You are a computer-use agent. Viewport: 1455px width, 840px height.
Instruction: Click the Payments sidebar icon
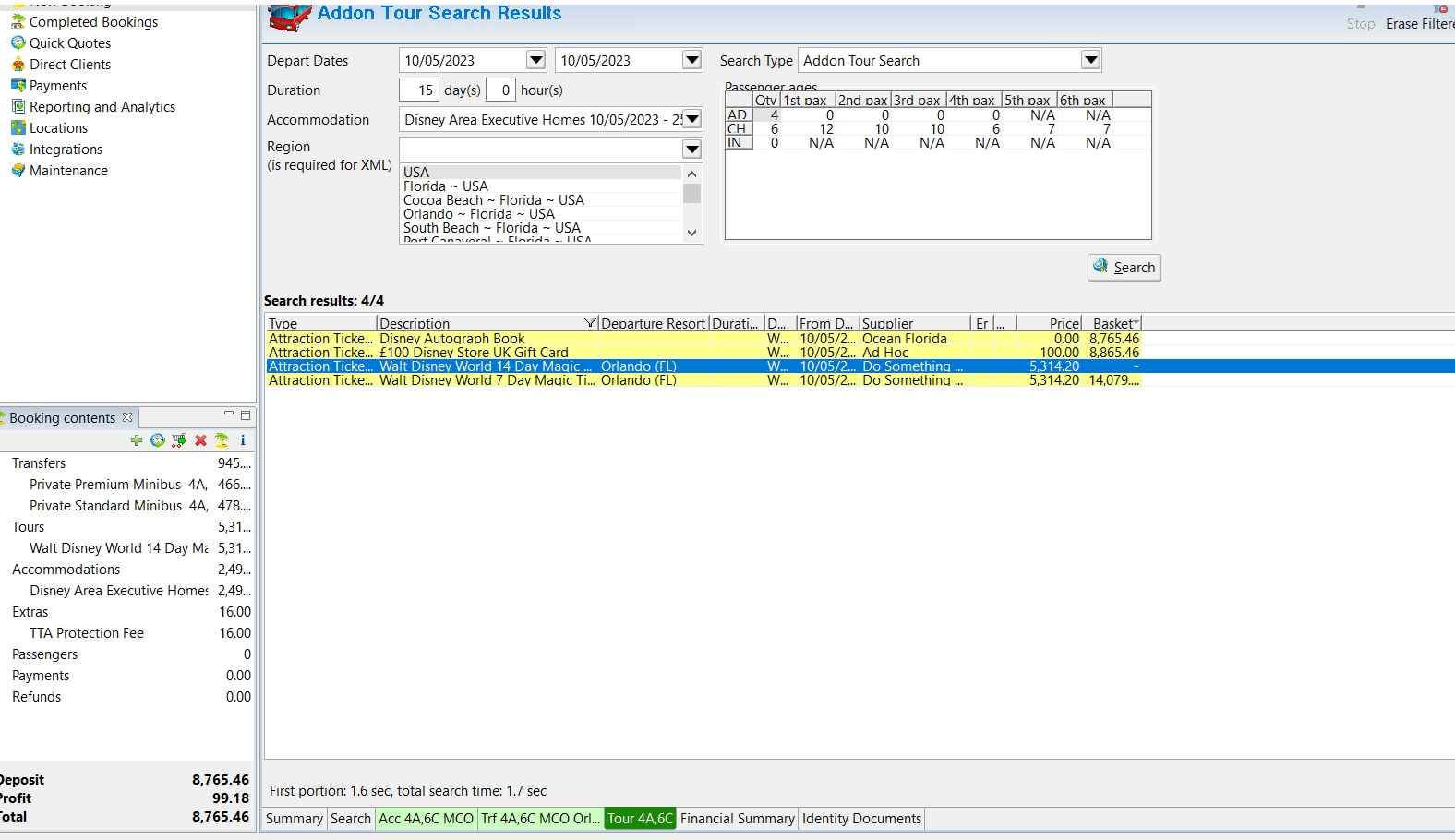(18, 85)
